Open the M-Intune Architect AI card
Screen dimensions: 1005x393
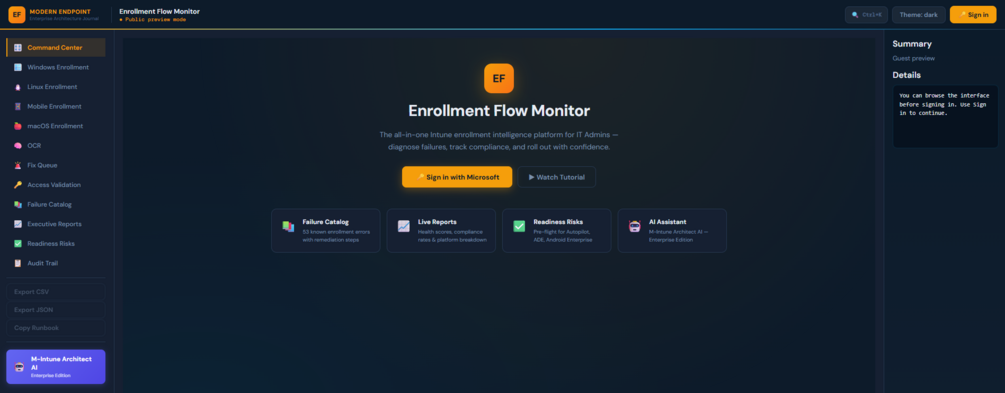56,367
